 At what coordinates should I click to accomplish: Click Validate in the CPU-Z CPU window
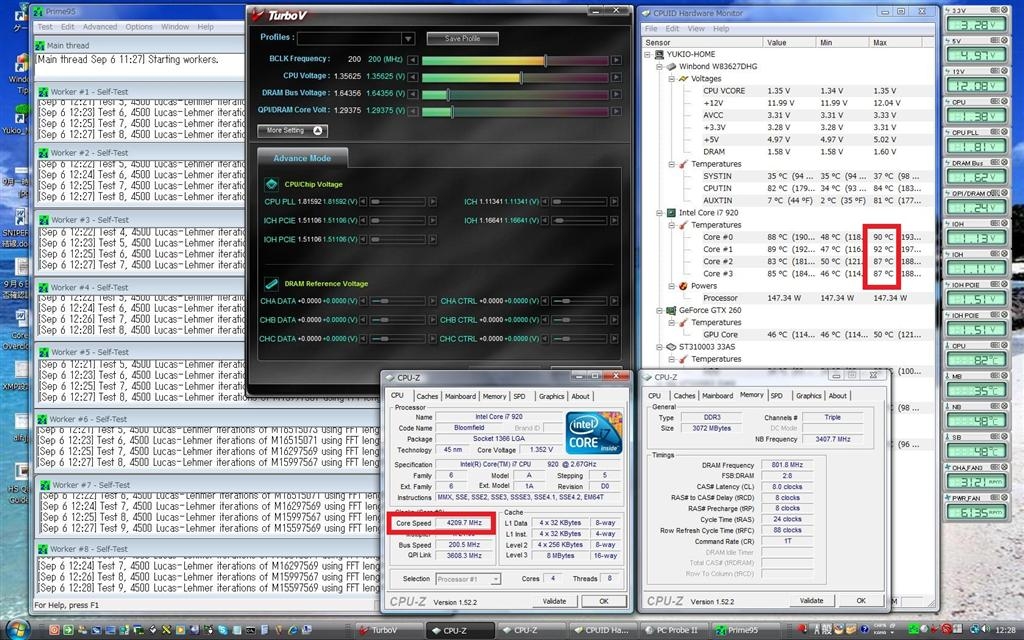554,601
